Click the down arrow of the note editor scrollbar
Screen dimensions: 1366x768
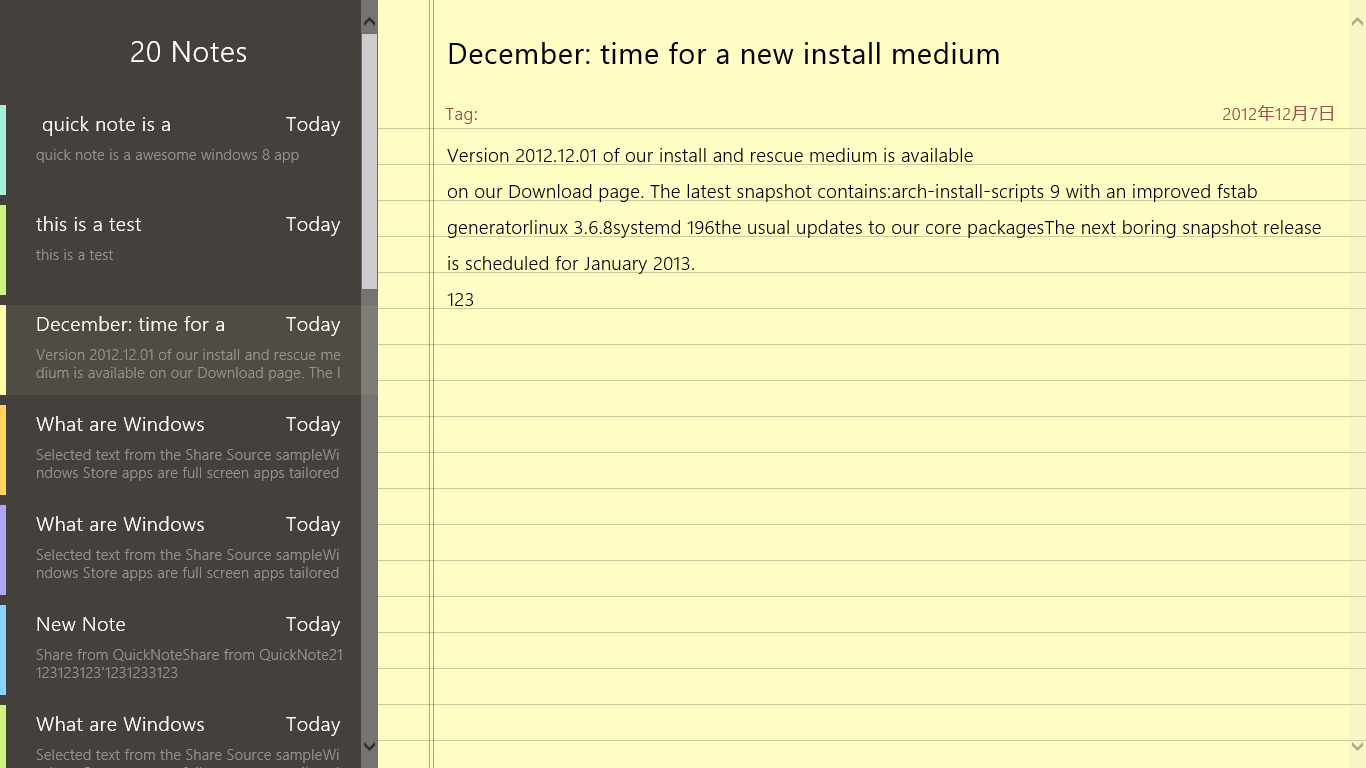[x=1357, y=746]
